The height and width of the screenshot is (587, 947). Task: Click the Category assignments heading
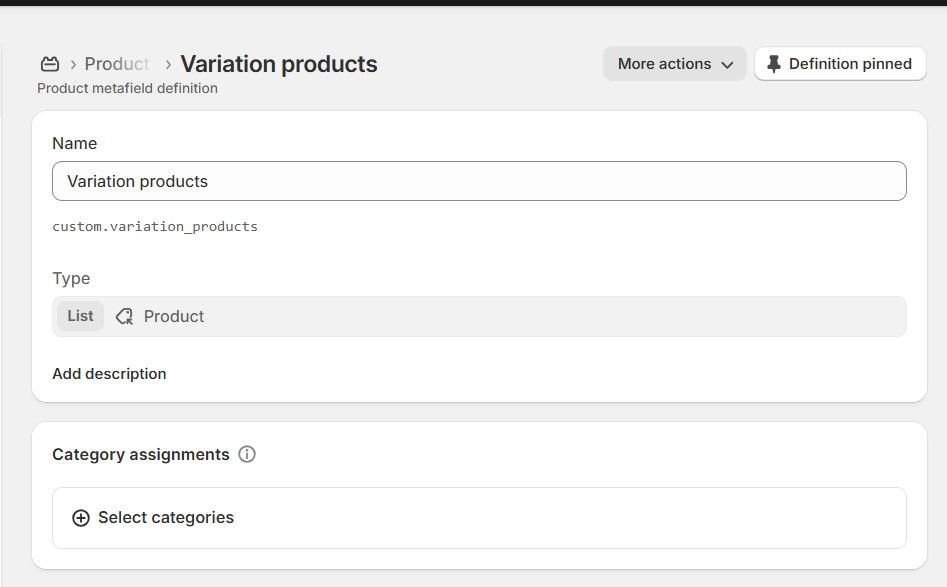(x=141, y=454)
